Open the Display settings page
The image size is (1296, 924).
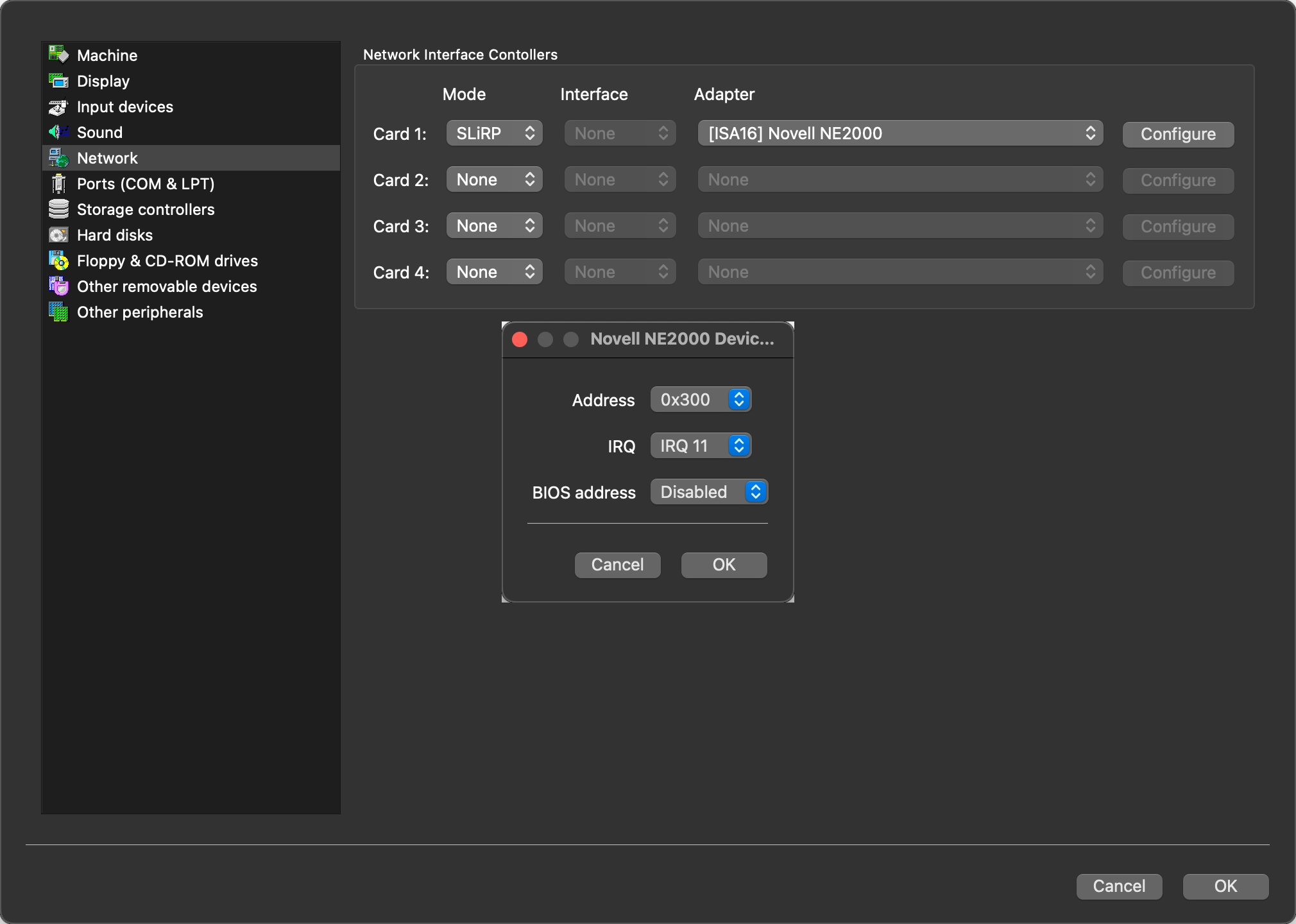click(191, 81)
